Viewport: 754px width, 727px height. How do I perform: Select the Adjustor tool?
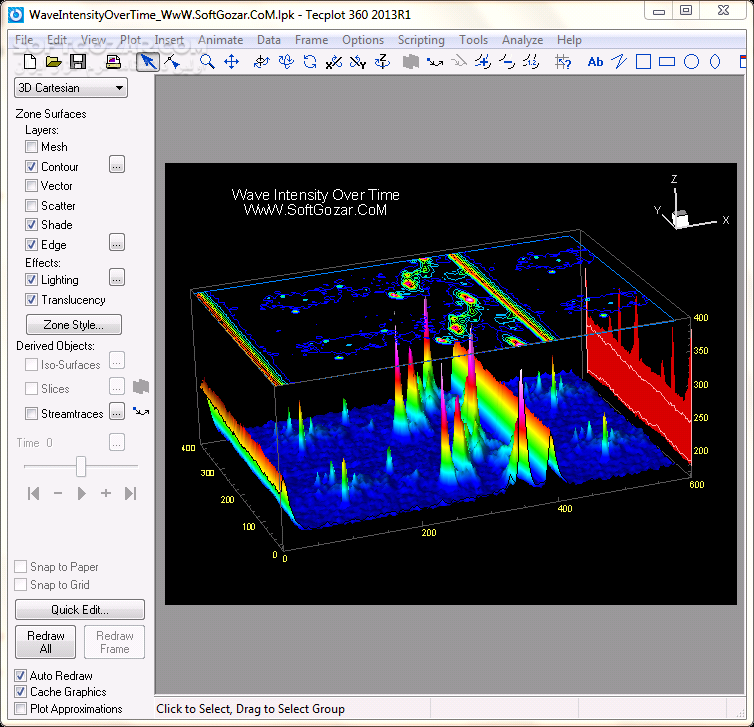pyautogui.click(x=172, y=62)
